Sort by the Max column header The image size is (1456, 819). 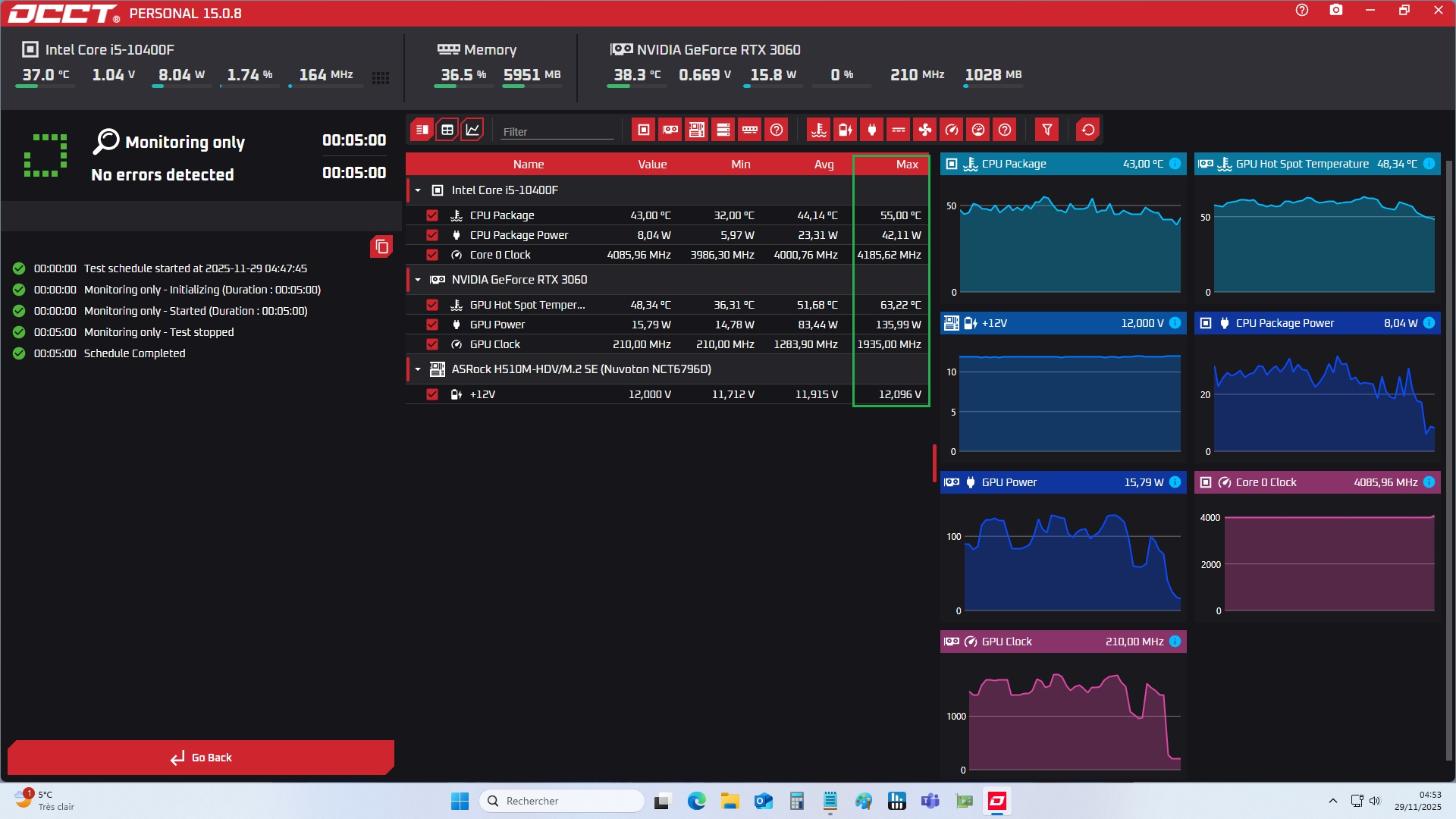906,165
